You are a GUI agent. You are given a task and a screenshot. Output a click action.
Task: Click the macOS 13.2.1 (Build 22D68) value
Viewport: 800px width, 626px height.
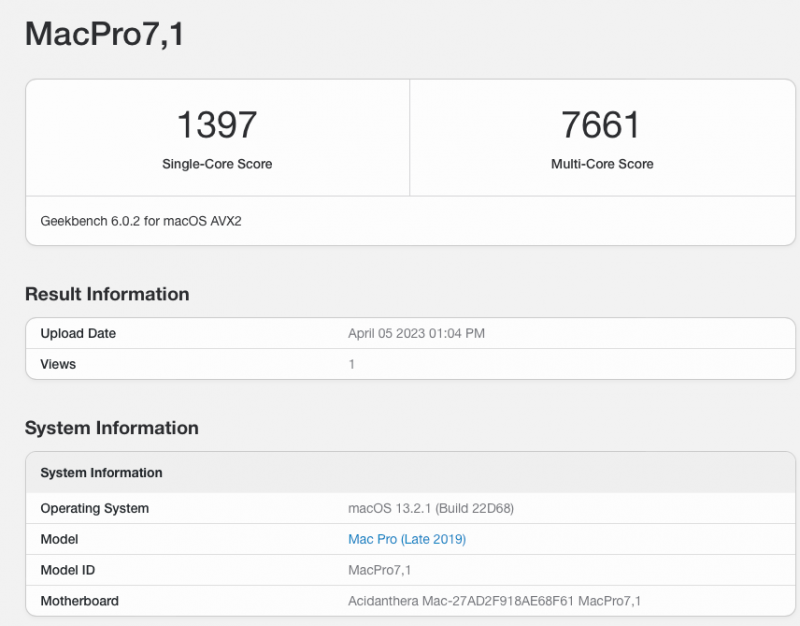(430, 508)
